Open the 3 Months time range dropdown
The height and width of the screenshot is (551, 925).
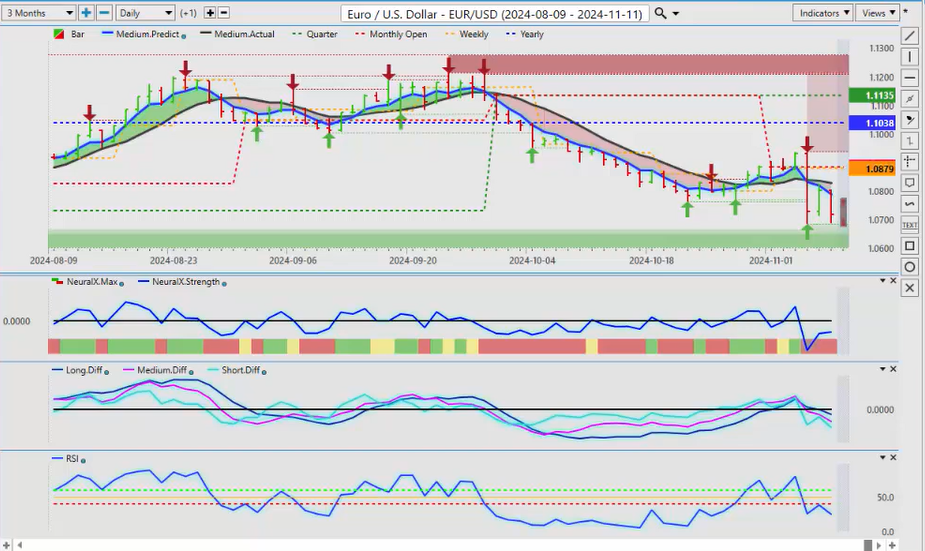click(39, 13)
